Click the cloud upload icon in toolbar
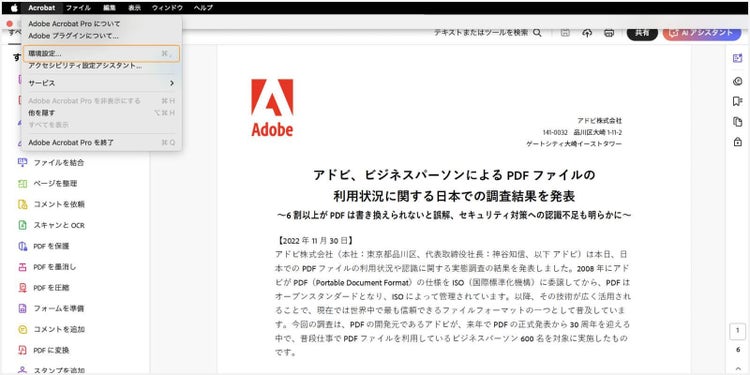750x375 pixels. 587,33
